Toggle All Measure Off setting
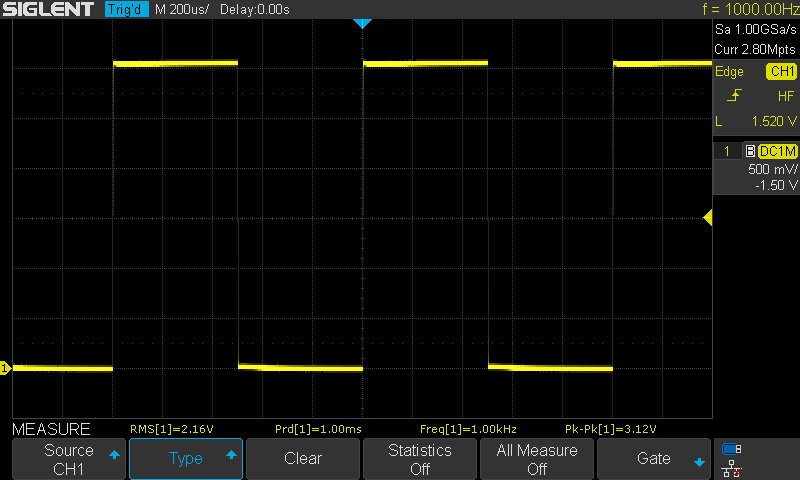800x480 pixels. pos(537,459)
